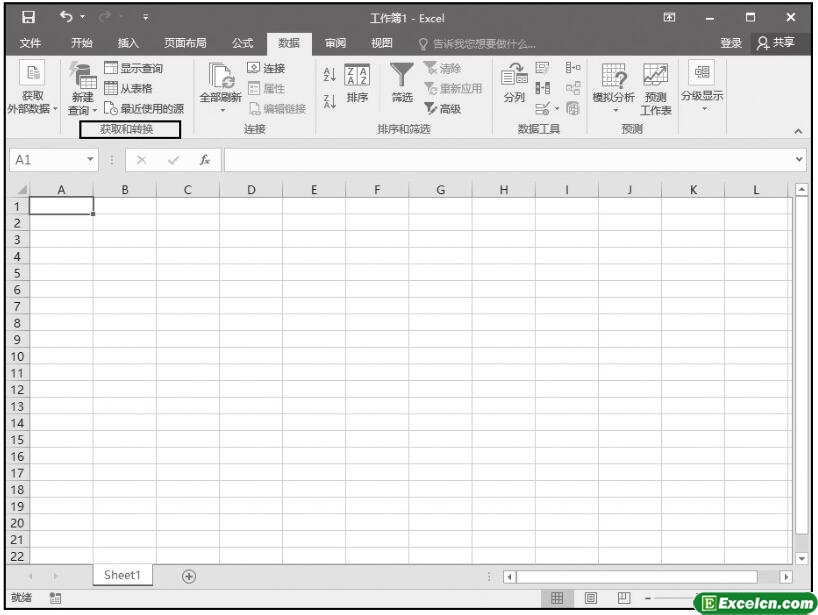Sort descending Z to A
Screen dimensions: 818x615
330,101
